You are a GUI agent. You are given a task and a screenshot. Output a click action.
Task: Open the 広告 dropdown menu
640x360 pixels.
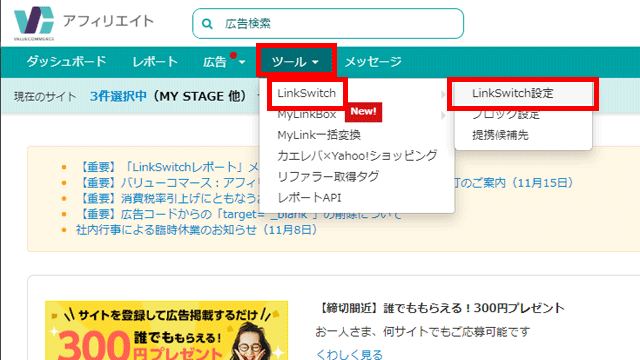[224, 62]
